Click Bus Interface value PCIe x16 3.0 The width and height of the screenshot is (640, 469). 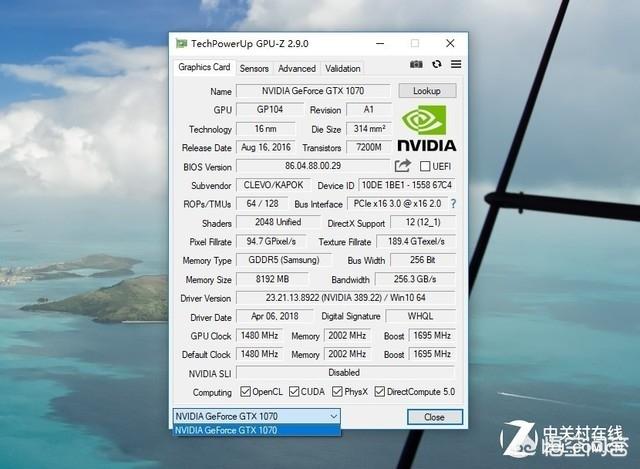point(397,203)
